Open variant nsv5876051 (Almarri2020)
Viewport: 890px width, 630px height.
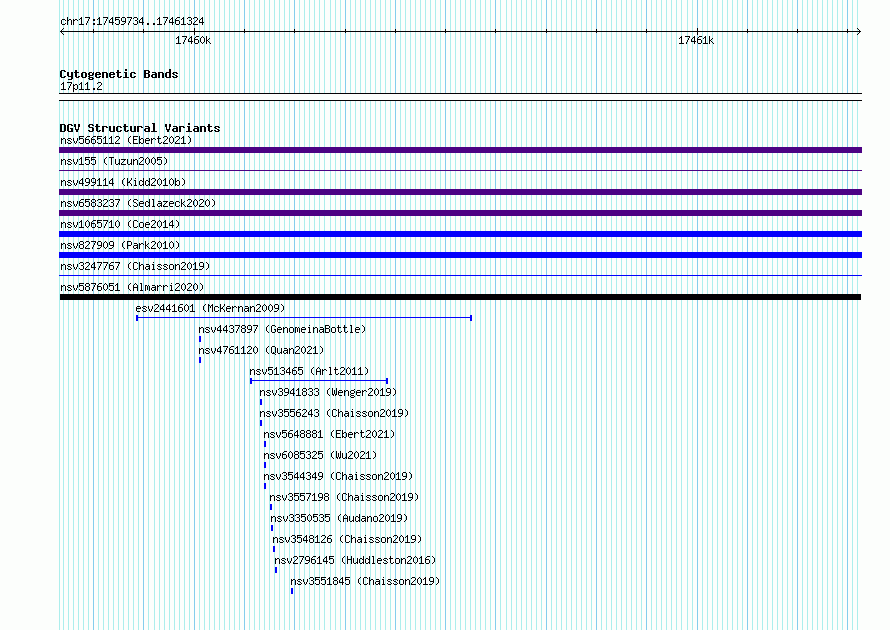[132, 287]
